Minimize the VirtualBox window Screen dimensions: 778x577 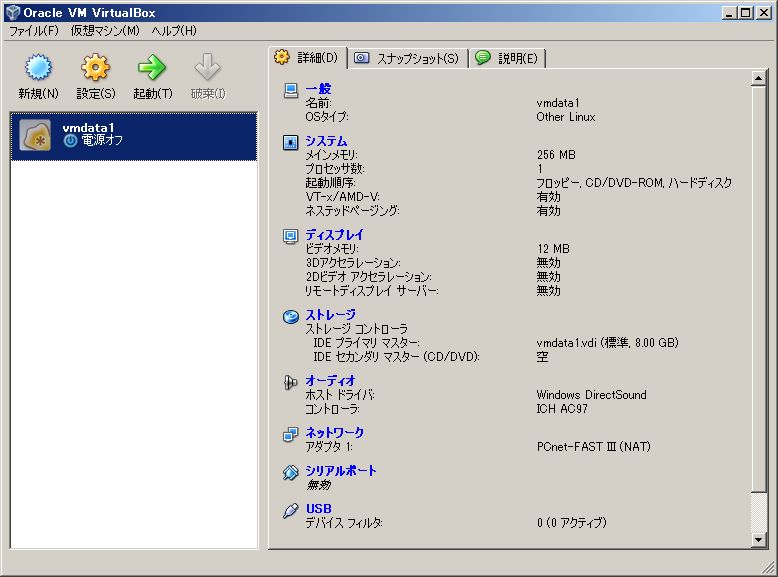point(729,12)
